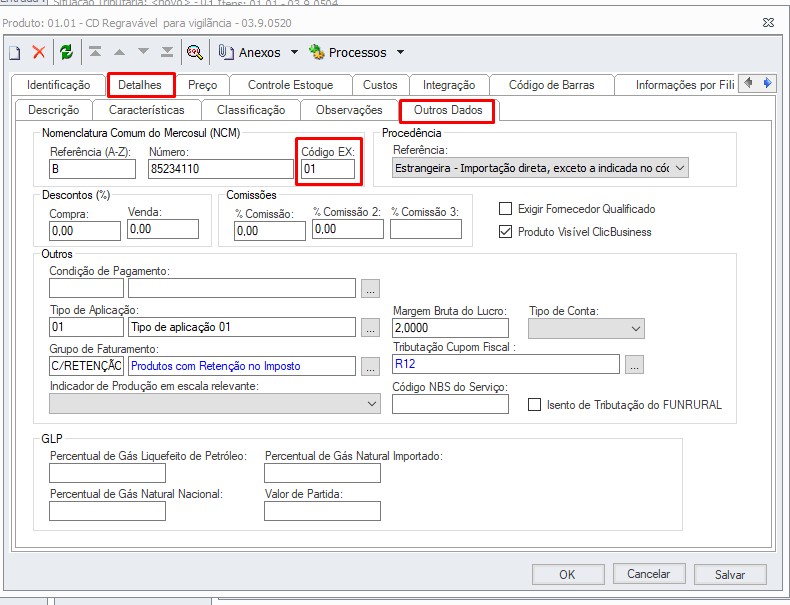Viewport: 790px width, 605px height.
Task: Click the Margem Bruta do Lucro field
Action: coord(450,328)
